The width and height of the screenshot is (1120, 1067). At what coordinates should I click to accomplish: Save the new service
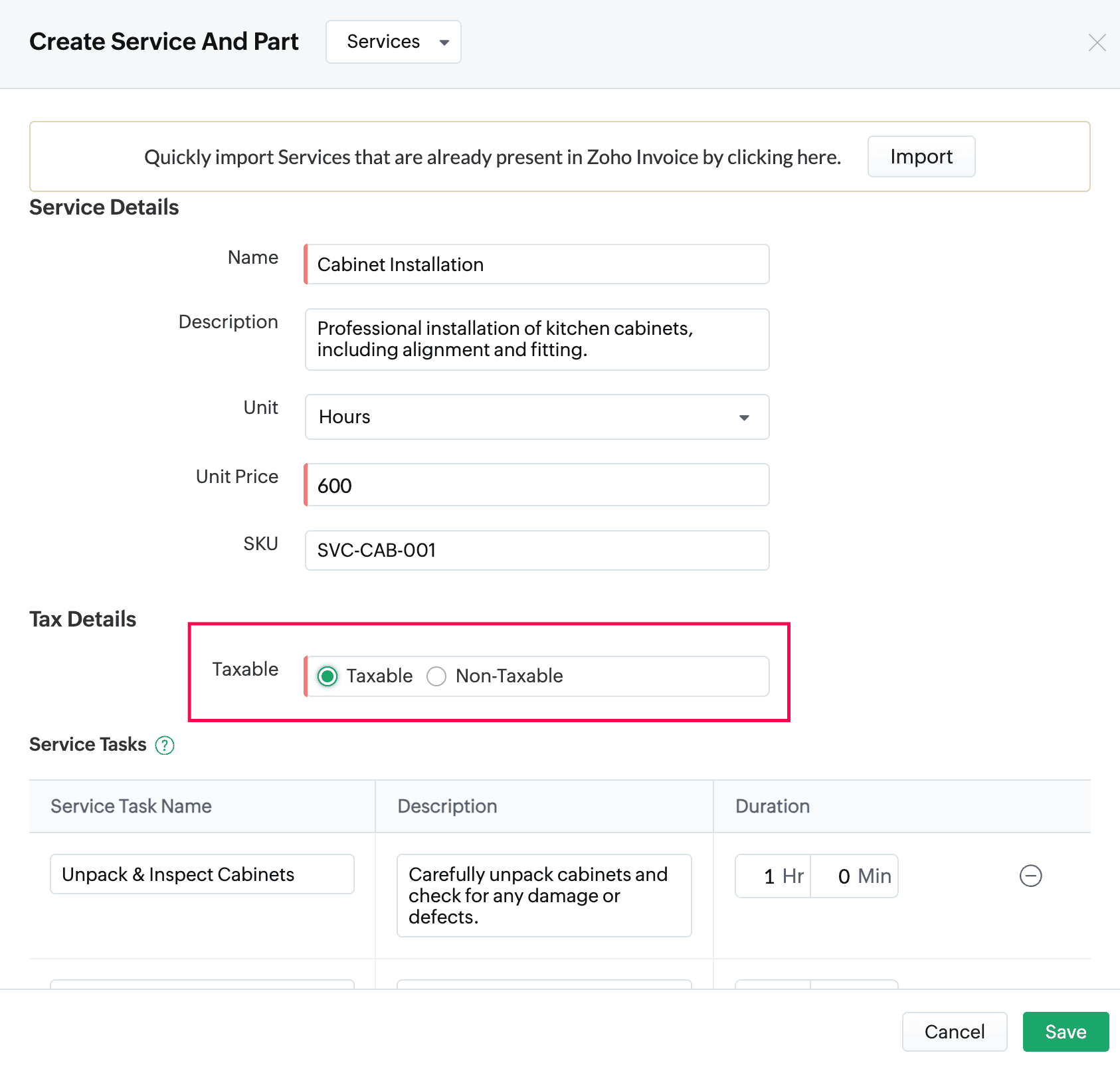pos(1065,1032)
